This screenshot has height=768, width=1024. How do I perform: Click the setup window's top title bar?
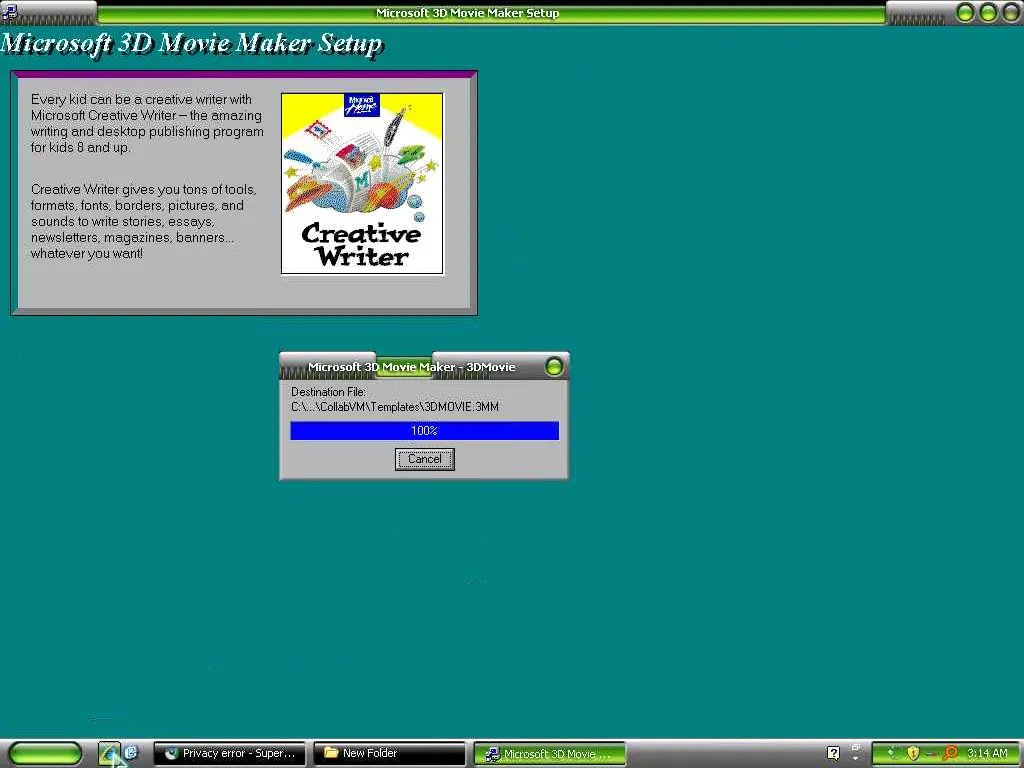click(468, 12)
